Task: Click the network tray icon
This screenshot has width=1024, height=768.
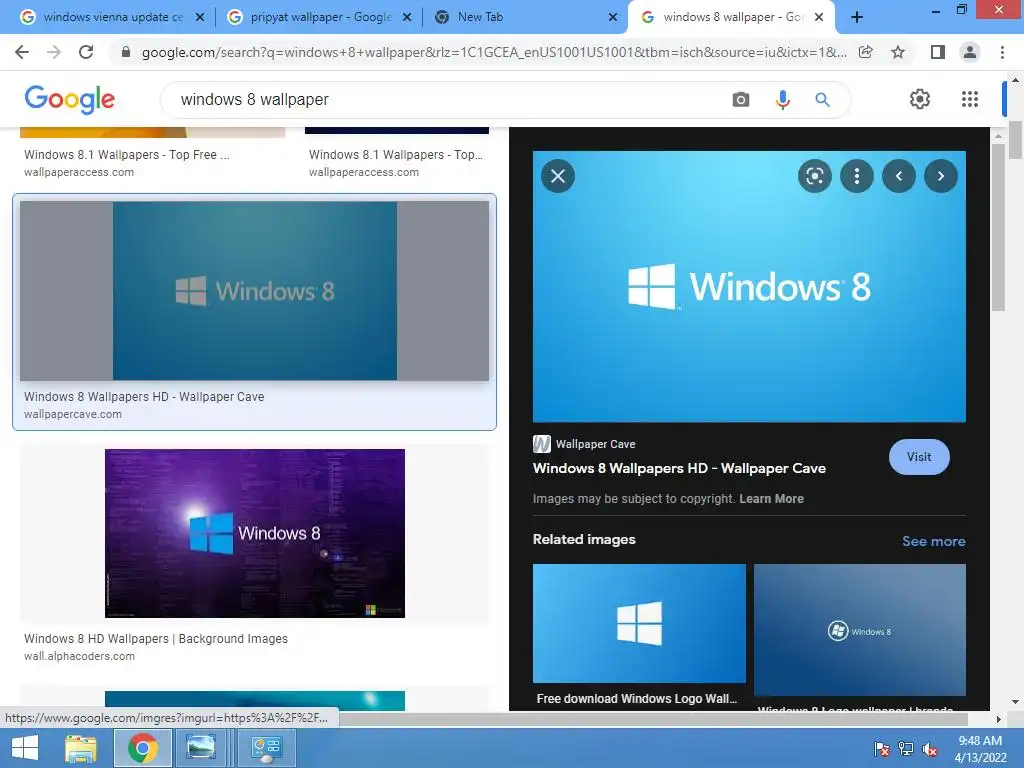Action: point(906,750)
